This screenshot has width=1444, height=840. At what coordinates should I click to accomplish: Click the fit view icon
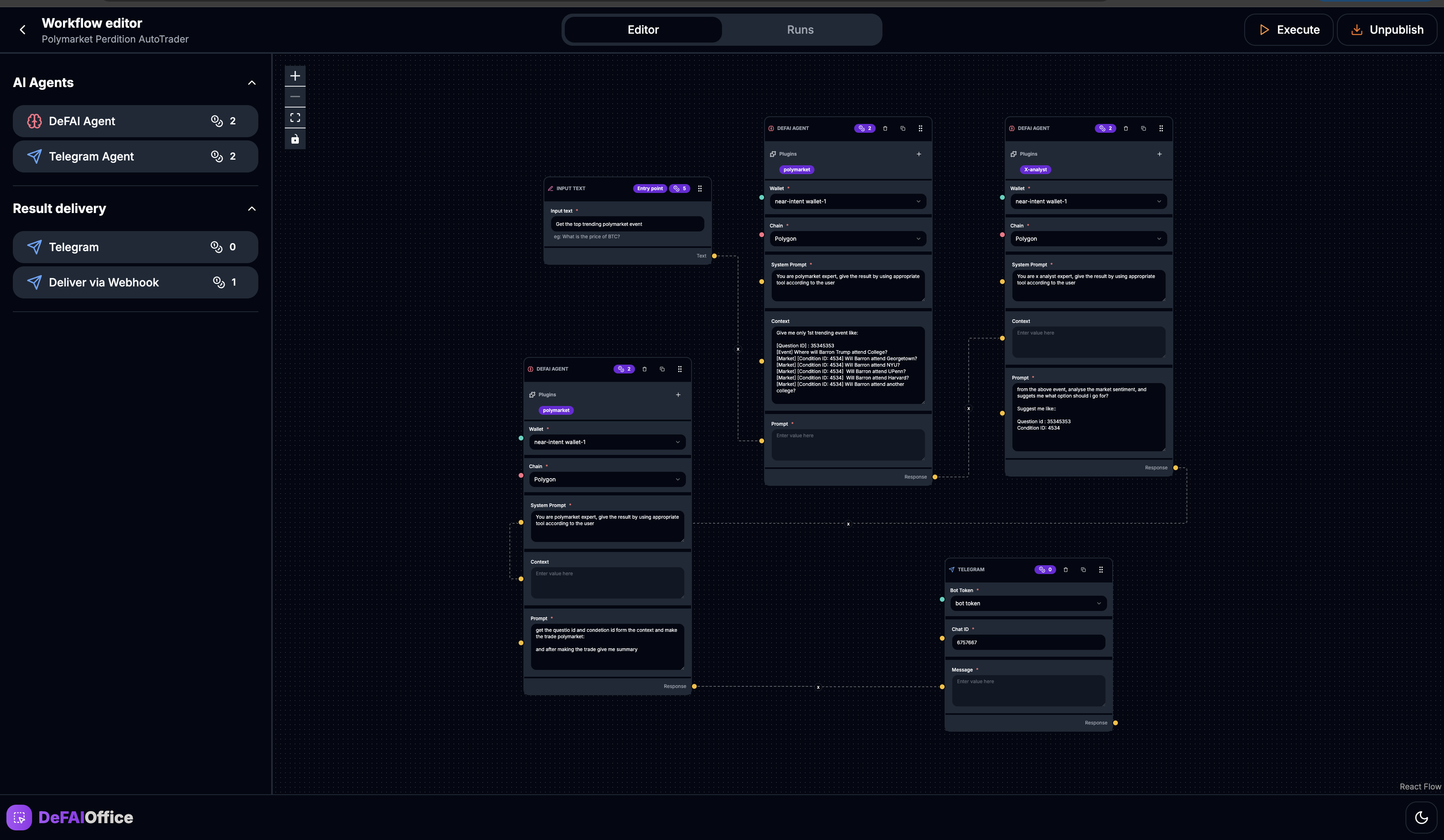click(295, 118)
